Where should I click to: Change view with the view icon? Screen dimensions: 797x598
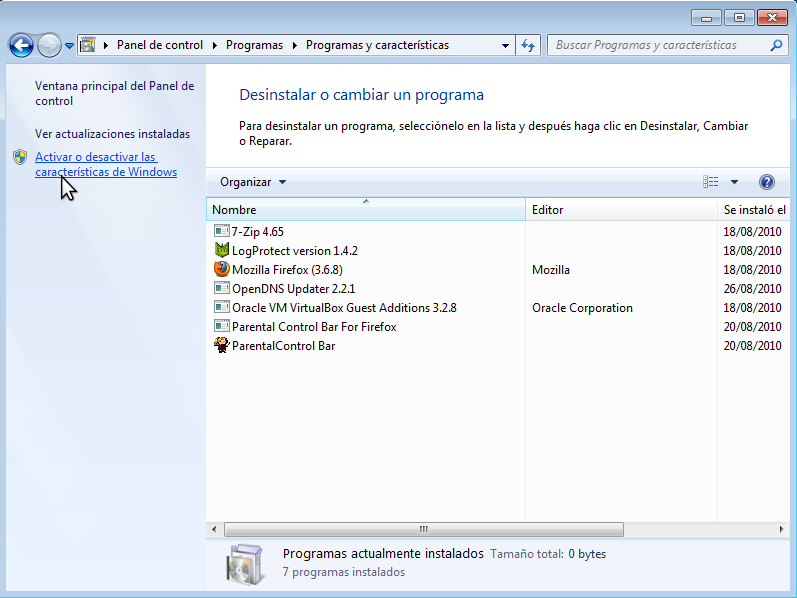tap(711, 182)
